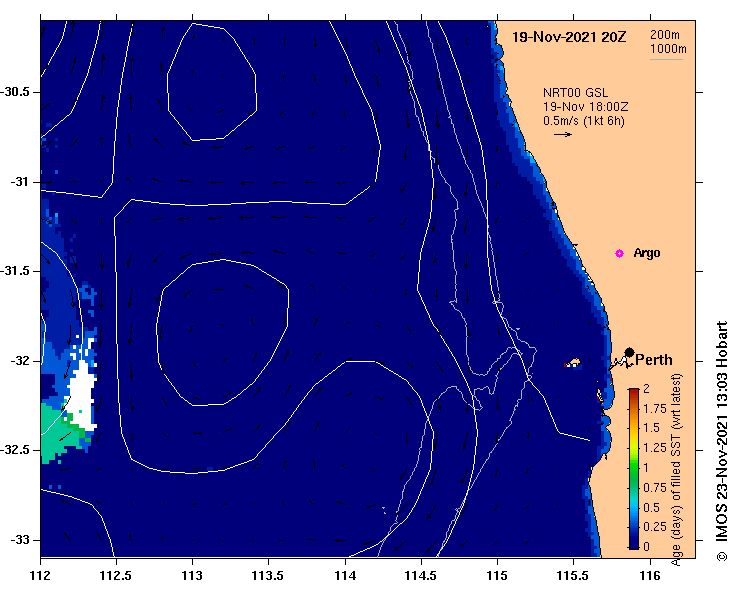This screenshot has height=592, width=739.
Task: Click the '-30.5' latitude axis label
Action: 16,92
